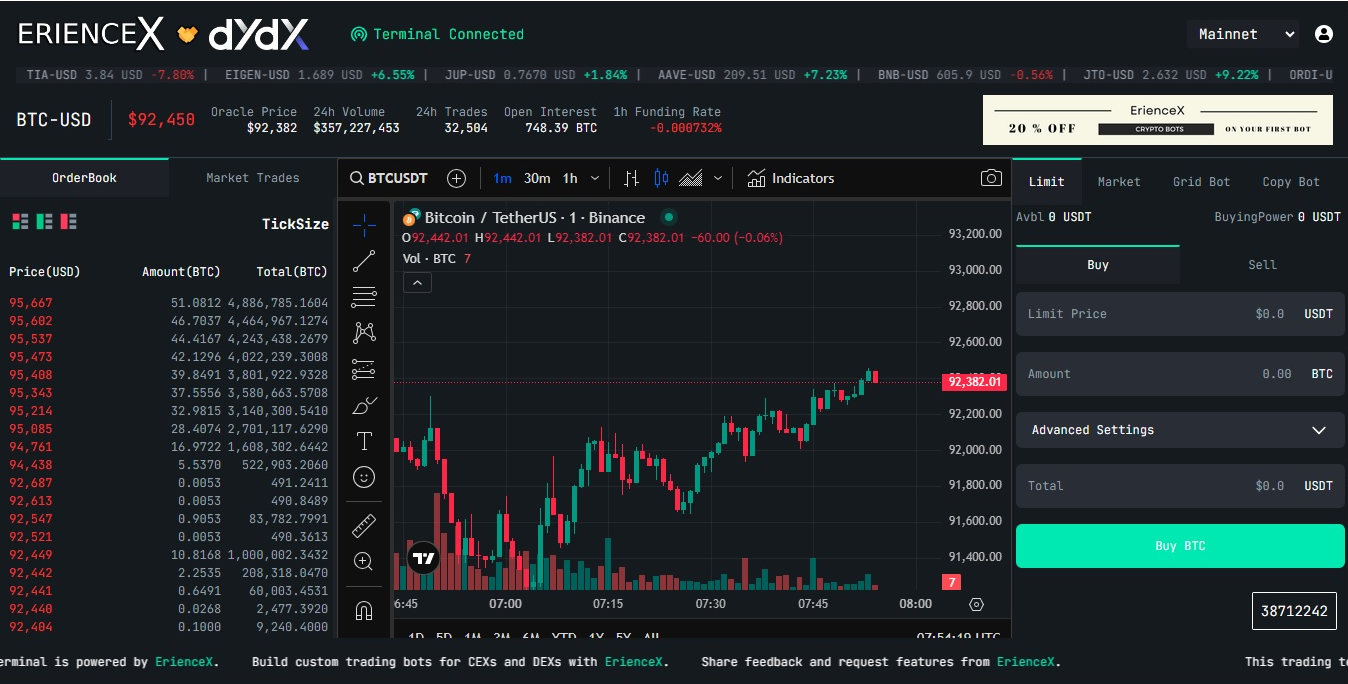Toggle the Magnet snapping tool
1348x684 pixels.
click(x=364, y=610)
